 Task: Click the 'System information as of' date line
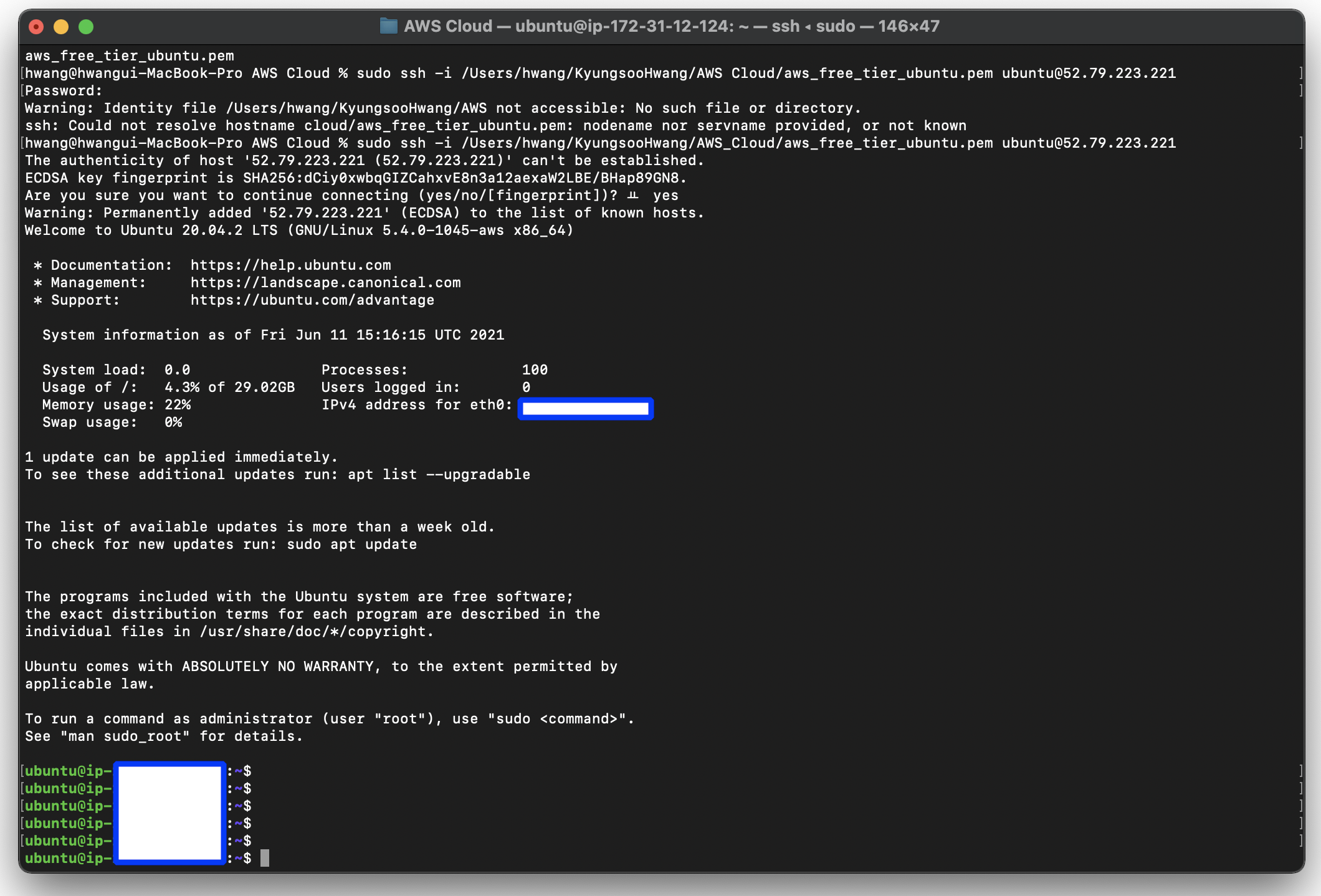click(x=273, y=335)
